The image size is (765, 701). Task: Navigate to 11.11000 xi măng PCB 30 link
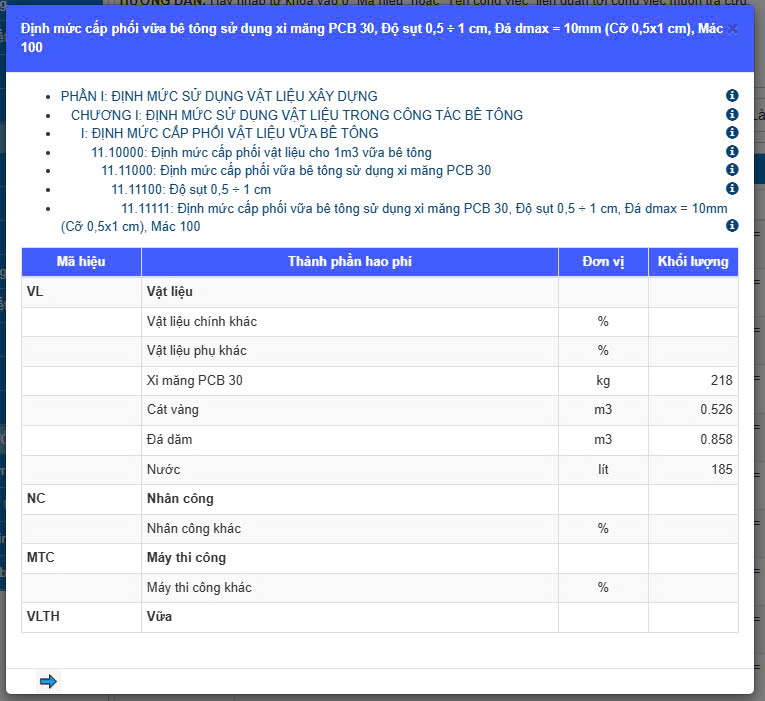pos(296,170)
